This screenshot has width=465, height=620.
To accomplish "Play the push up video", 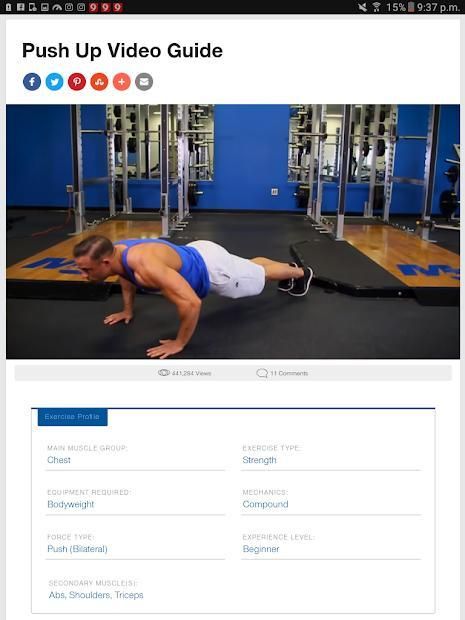I will pos(233,231).
